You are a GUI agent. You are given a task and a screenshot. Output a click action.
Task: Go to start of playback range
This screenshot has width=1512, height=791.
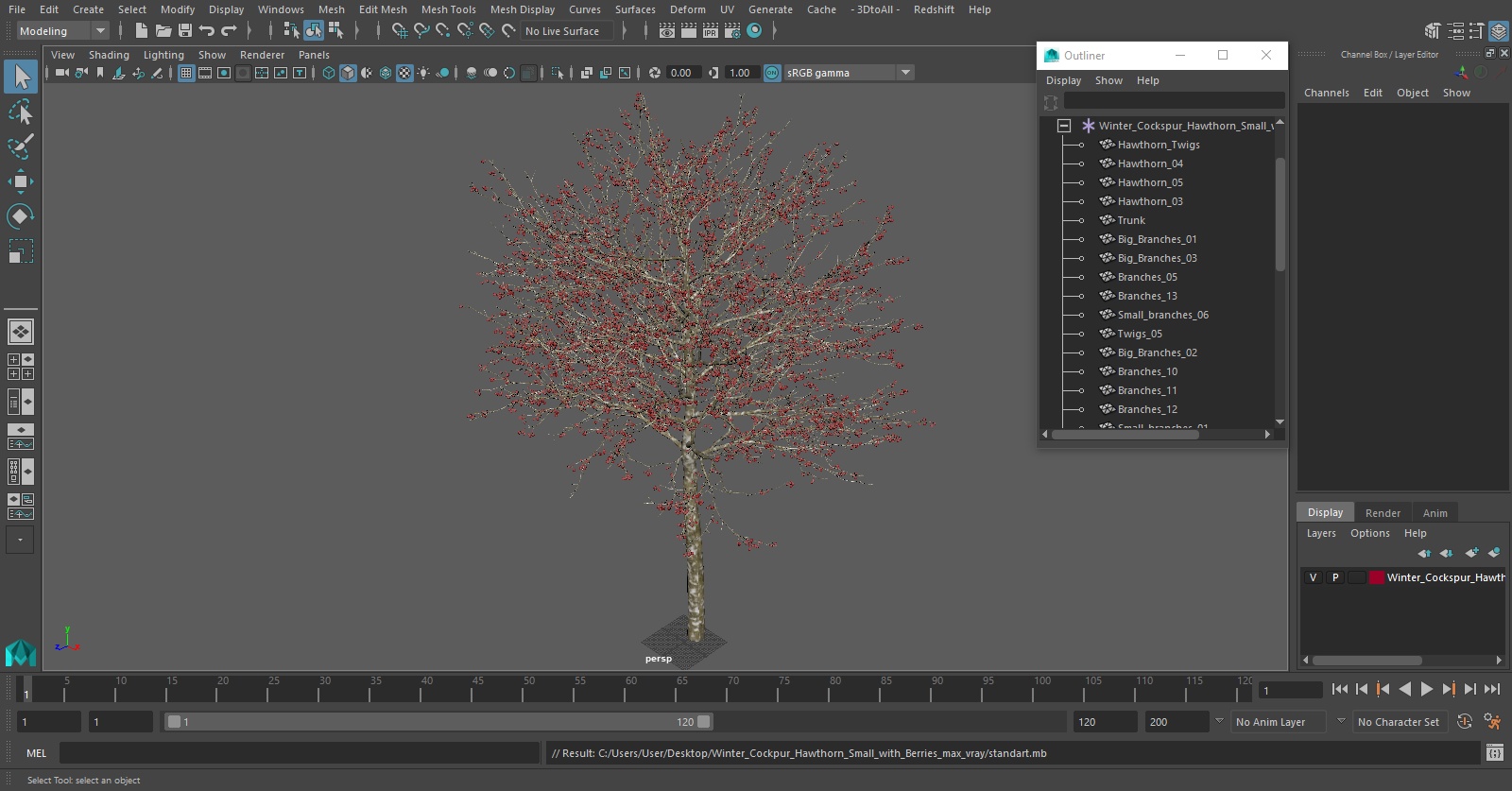coord(1340,690)
